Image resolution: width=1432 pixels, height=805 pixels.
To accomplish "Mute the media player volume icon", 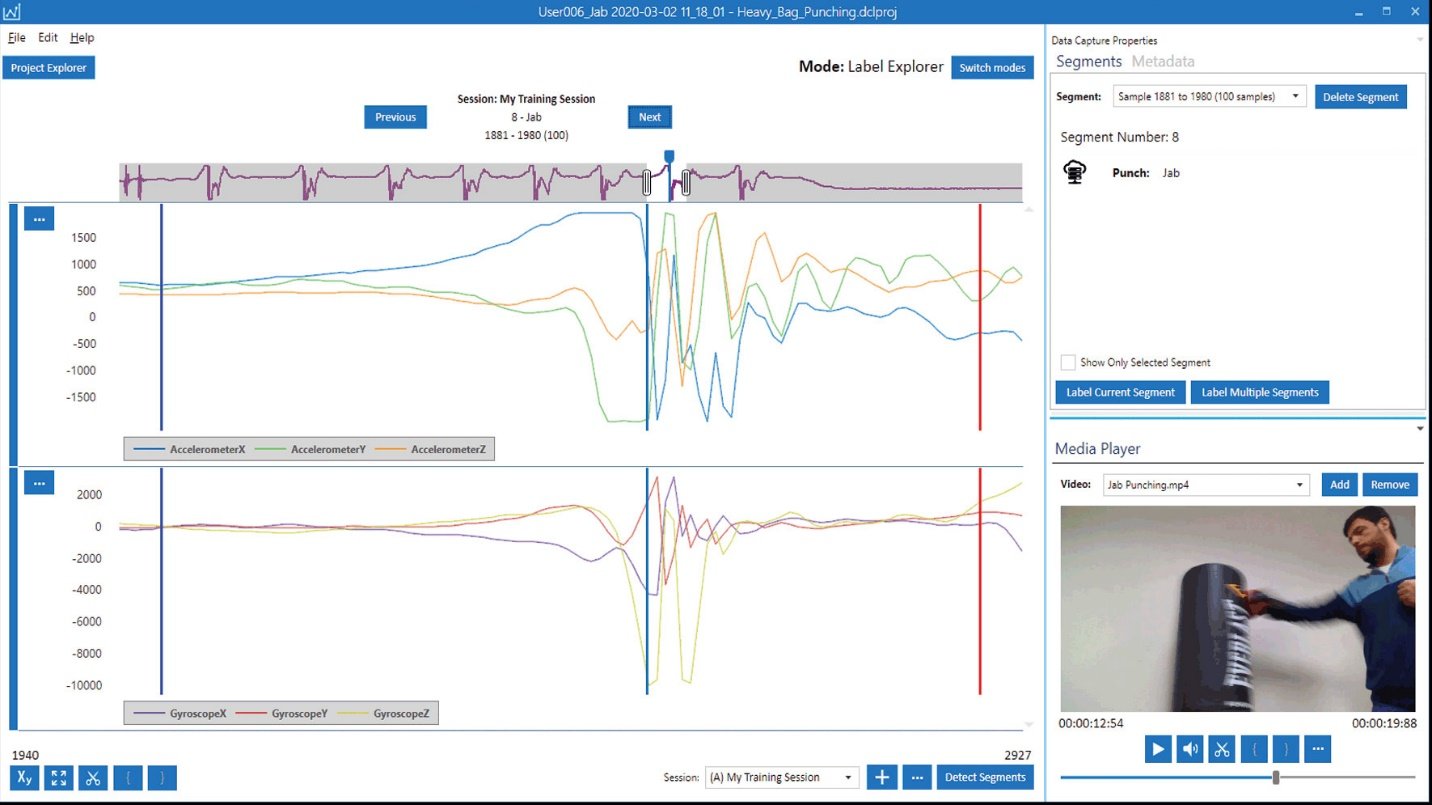I will [x=1190, y=749].
